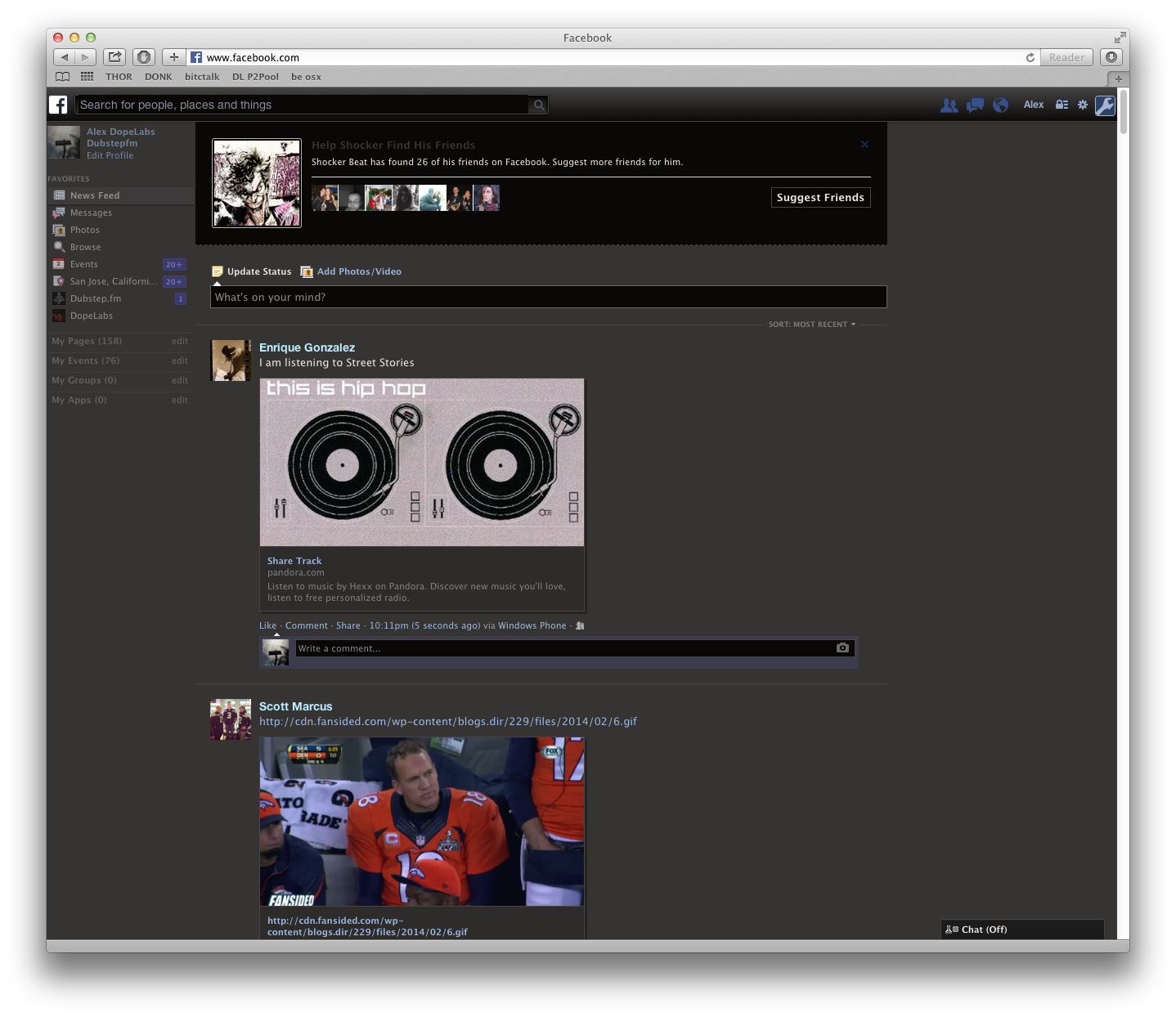Click the wrench extension icon
Image resolution: width=1176 pixels, height=1017 pixels.
click(1105, 105)
